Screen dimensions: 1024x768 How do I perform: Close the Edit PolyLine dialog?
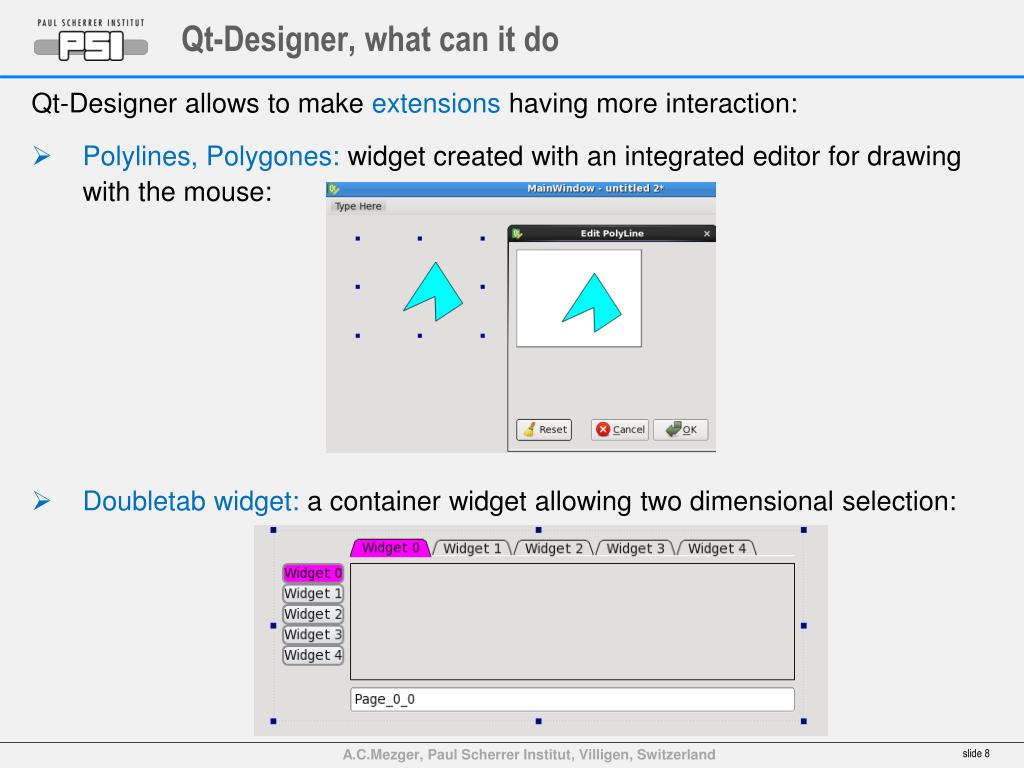[707, 234]
